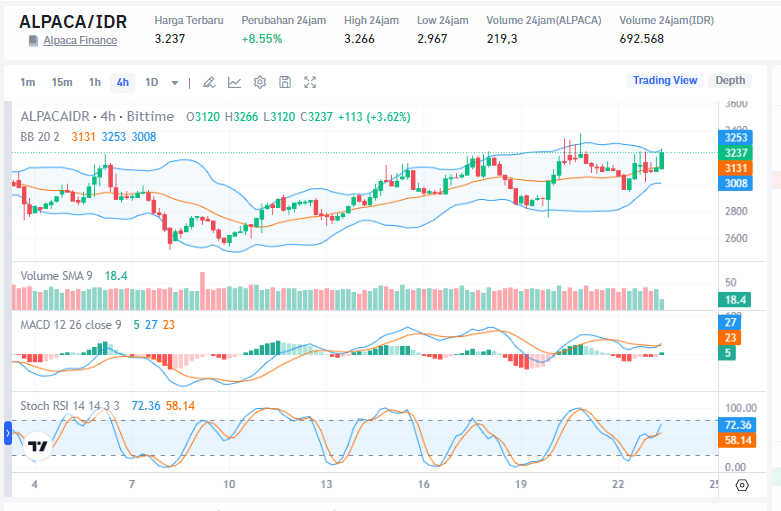
Task: Open the indicators line chart icon
Action: pos(234,82)
